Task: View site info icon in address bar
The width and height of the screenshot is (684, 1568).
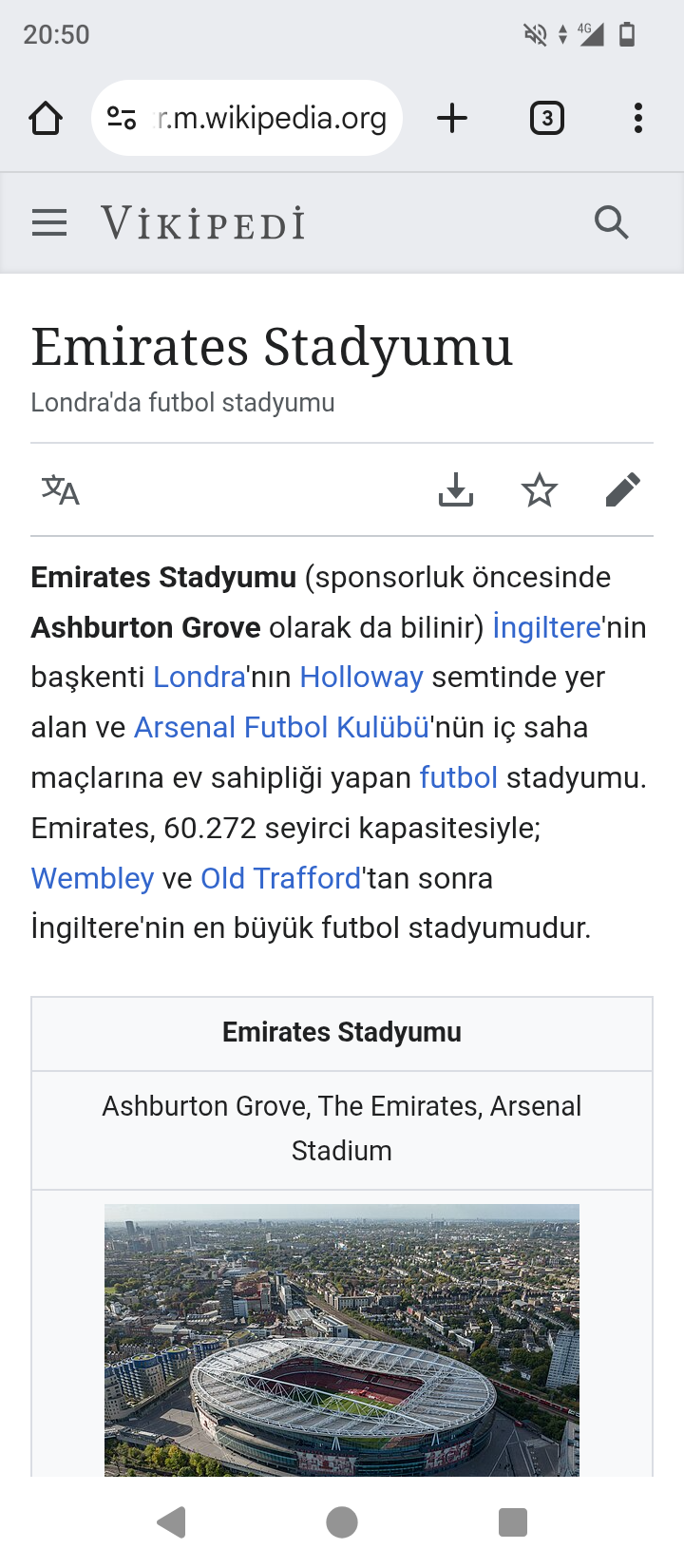Action: coord(122,119)
